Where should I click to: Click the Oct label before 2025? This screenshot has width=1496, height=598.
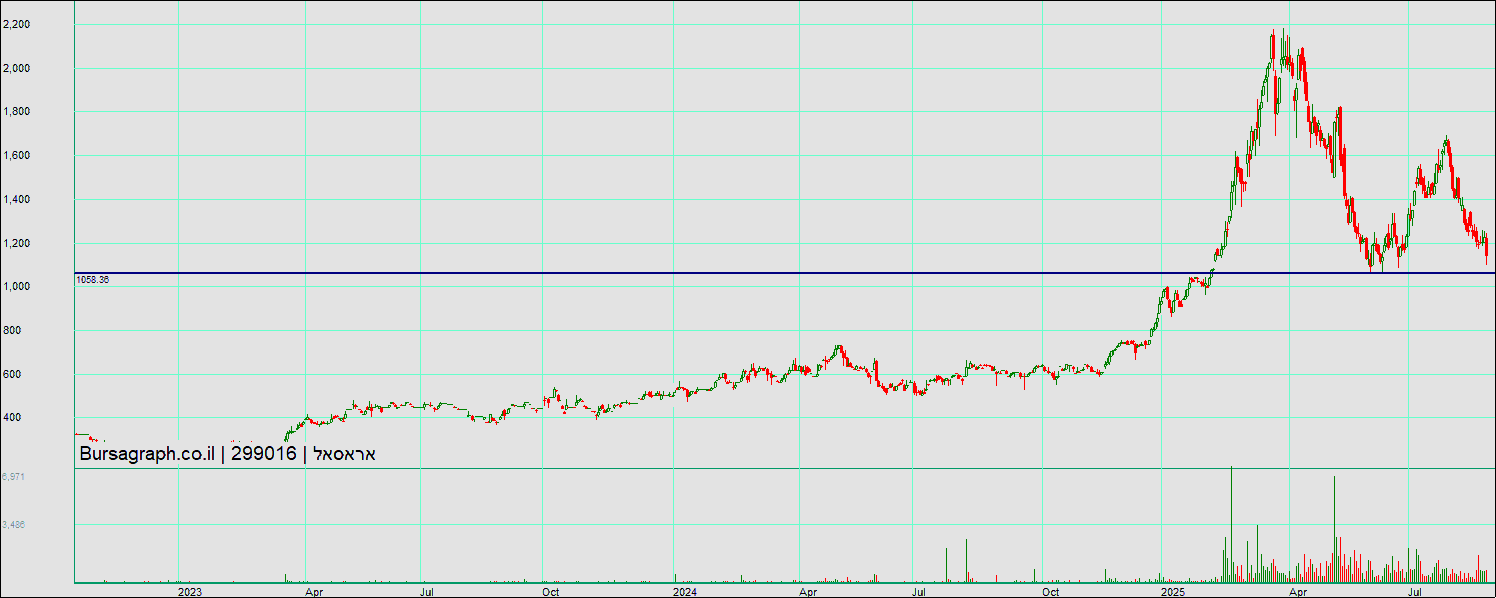click(x=1050, y=592)
